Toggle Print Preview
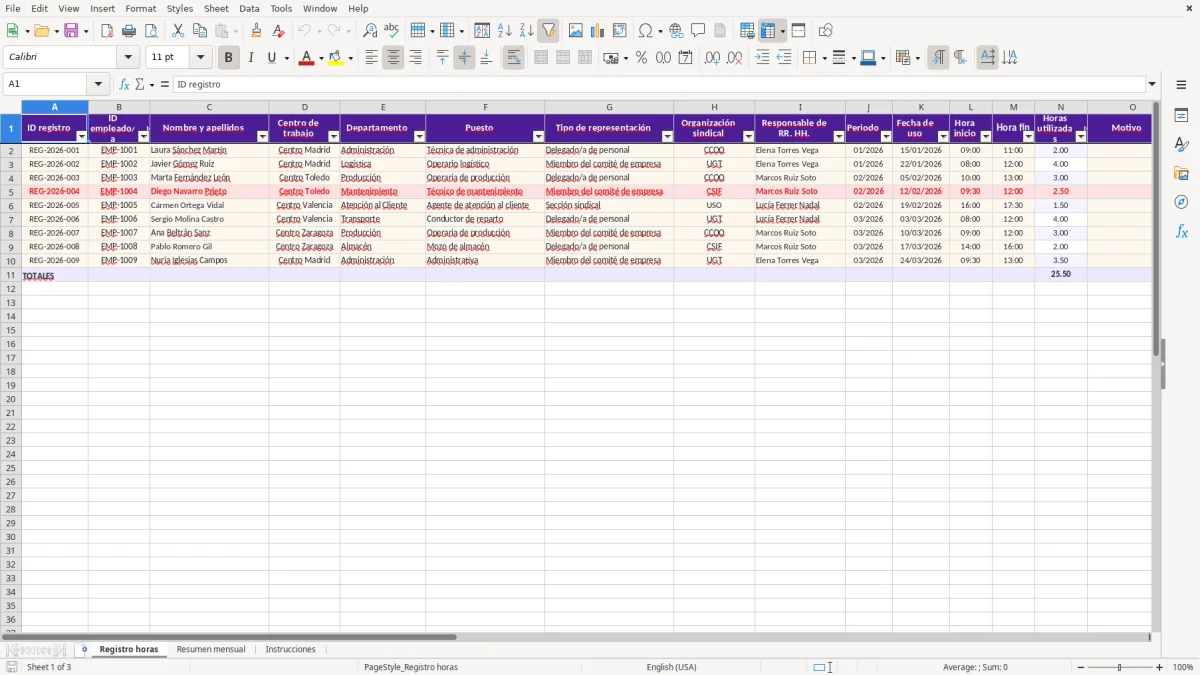This screenshot has width=1200, height=675. pyautogui.click(x=151, y=31)
